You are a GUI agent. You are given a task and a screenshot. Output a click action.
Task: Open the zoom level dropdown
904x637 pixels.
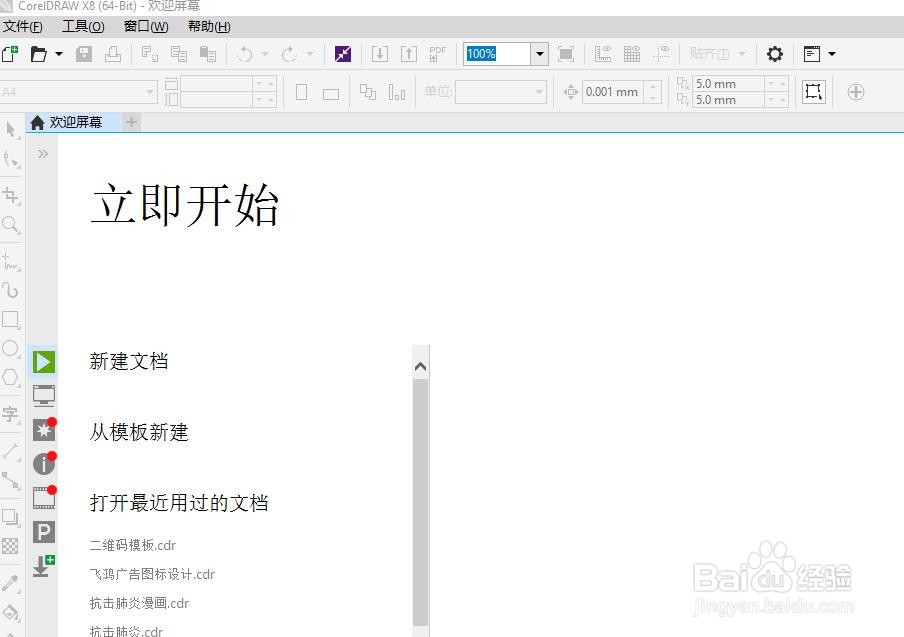point(540,54)
